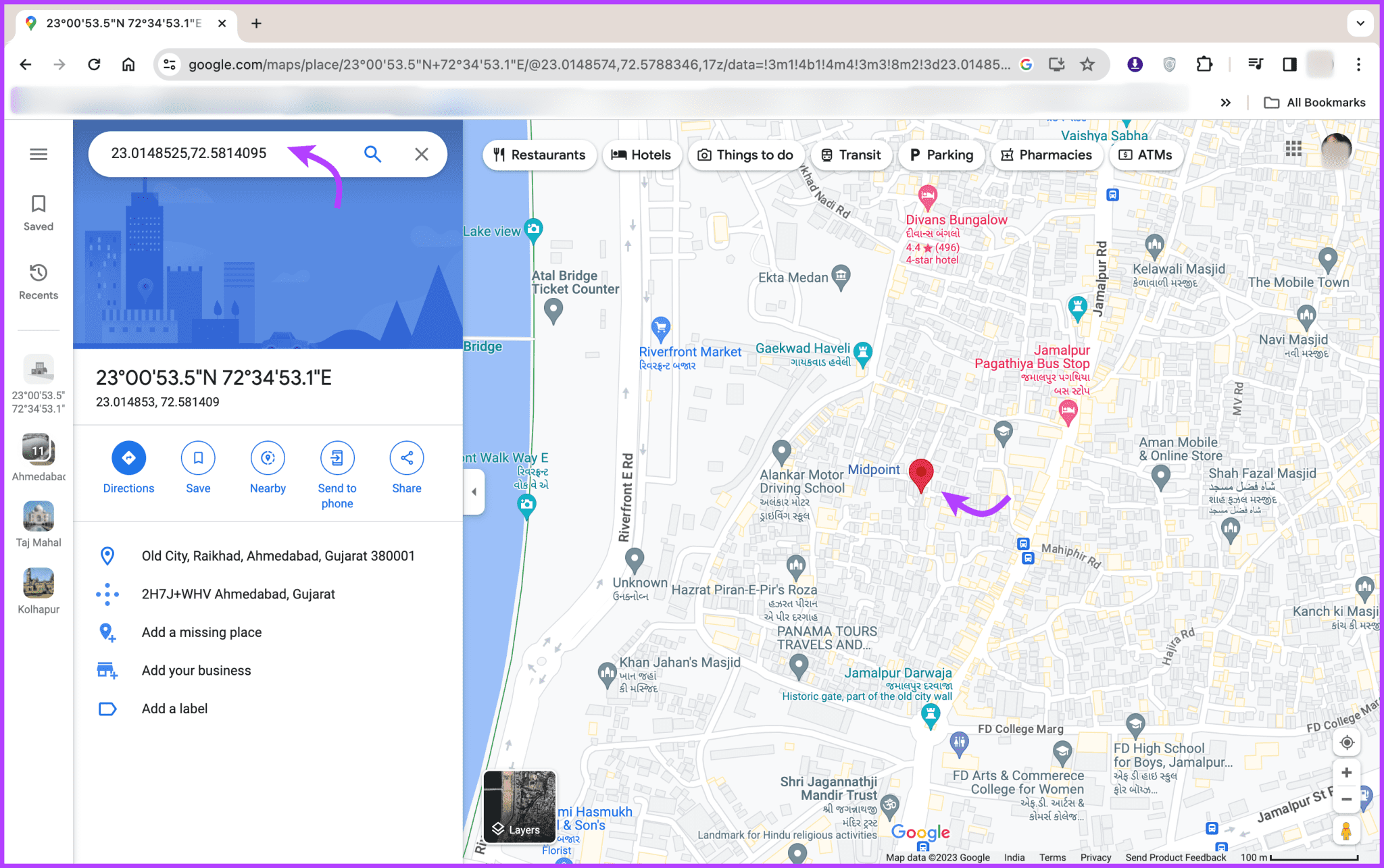Screen dimensions: 1384x868
Task: Open the Layers preview thumbnail
Action: tap(520, 808)
